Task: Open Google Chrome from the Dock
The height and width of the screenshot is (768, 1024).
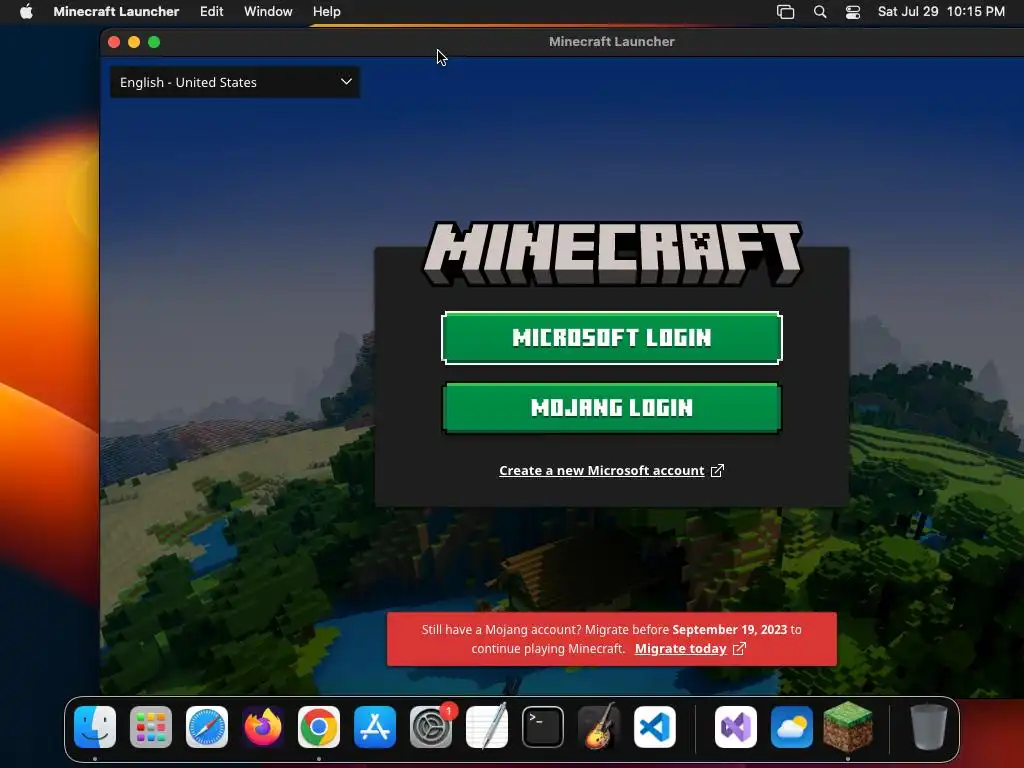Action: click(319, 727)
